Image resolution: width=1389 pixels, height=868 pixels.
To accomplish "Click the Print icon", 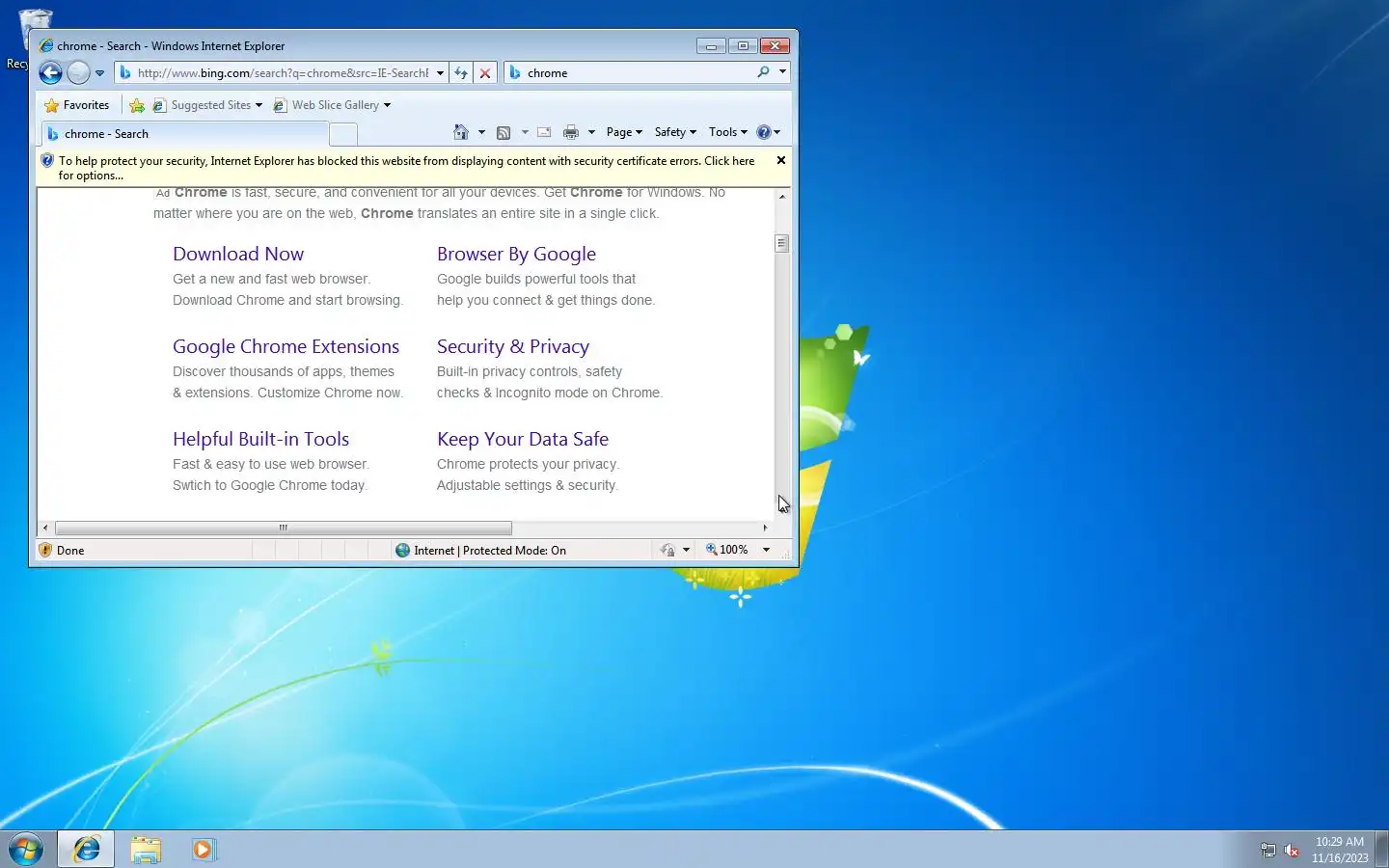I will [x=571, y=132].
